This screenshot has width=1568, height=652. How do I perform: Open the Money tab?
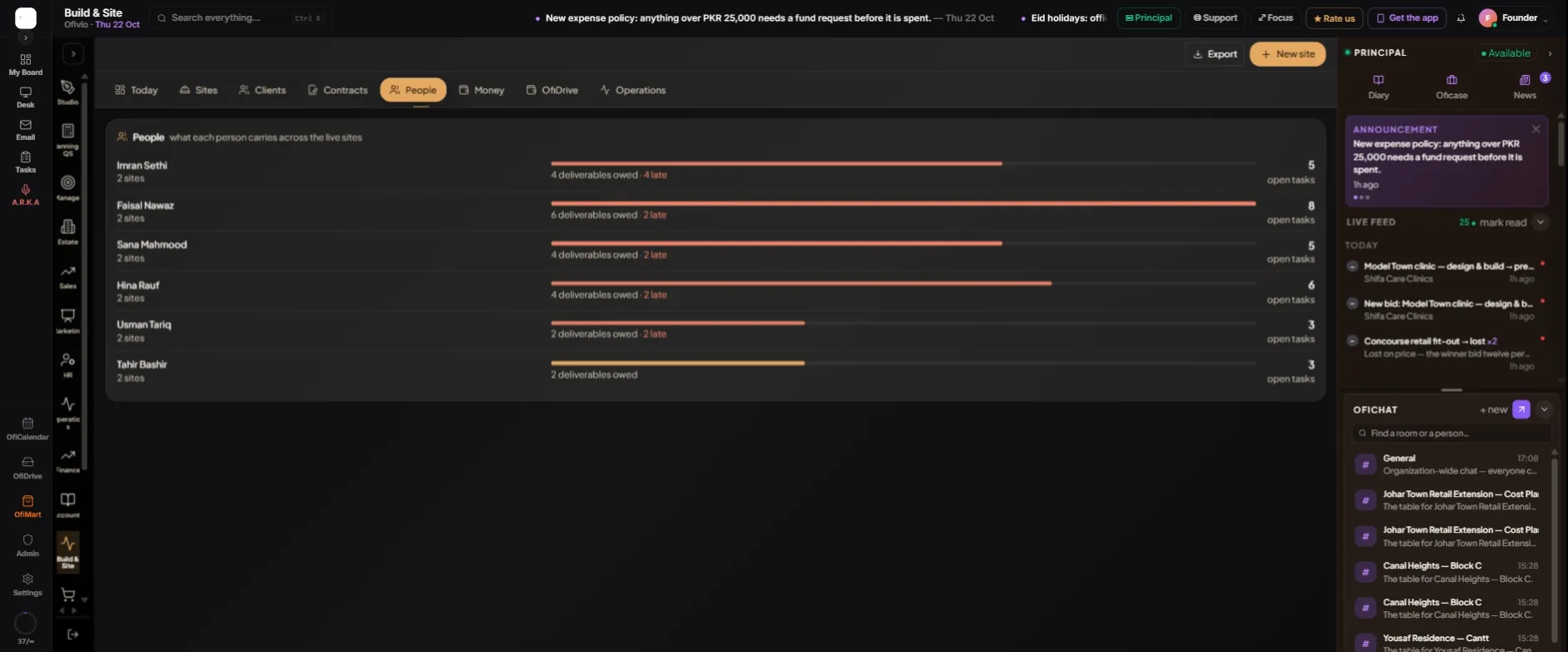pyautogui.click(x=482, y=90)
